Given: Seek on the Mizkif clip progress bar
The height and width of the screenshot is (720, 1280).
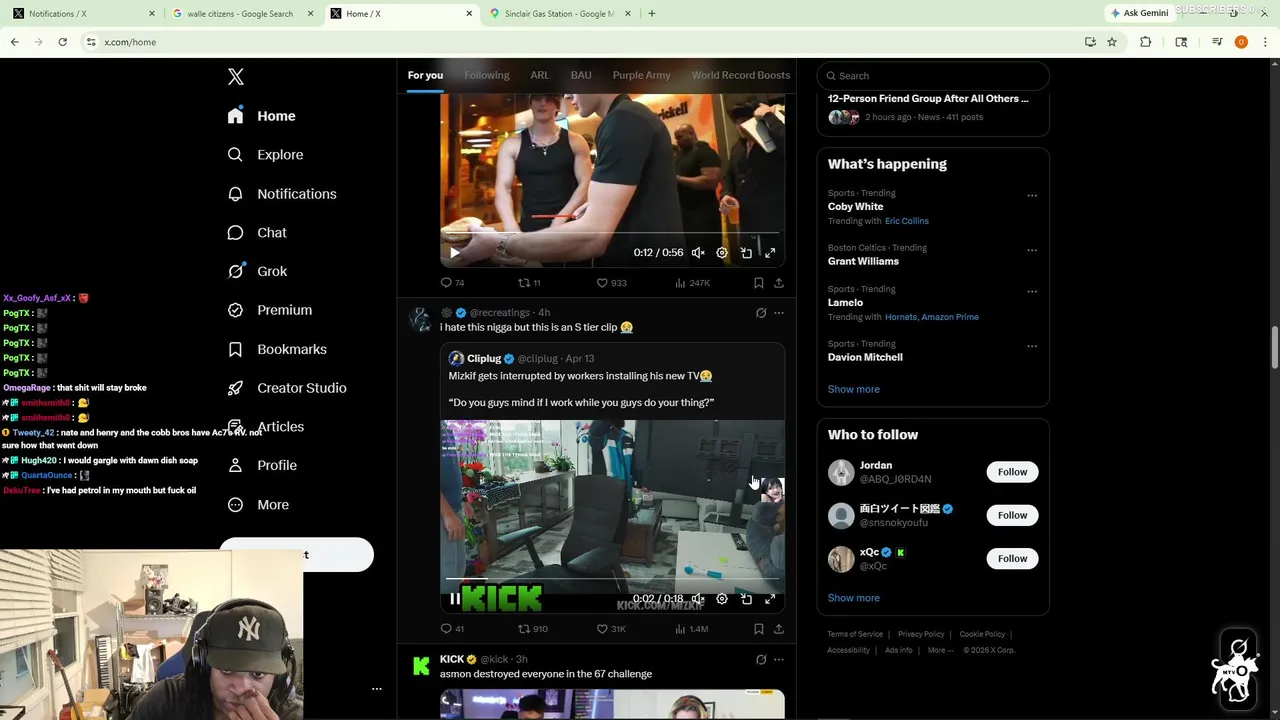Looking at the screenshot, I should pos(612,579).
